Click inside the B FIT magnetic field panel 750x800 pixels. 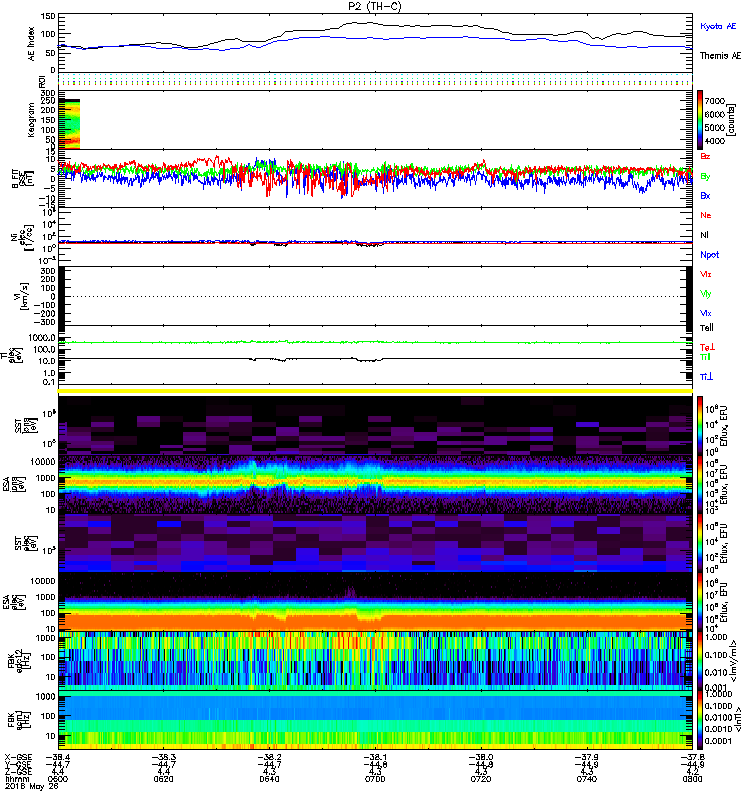[375, 178]
